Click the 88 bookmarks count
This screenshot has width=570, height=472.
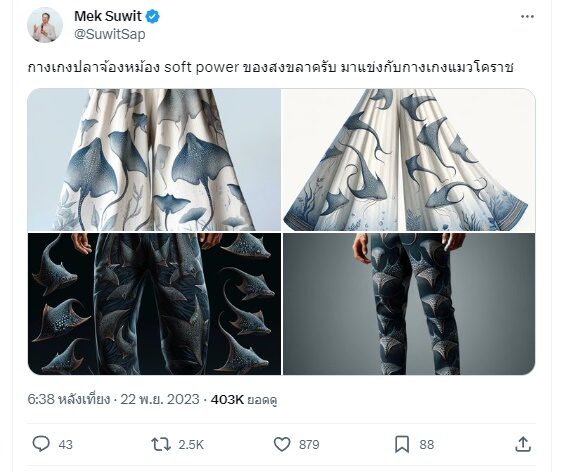tap(427, 445)
